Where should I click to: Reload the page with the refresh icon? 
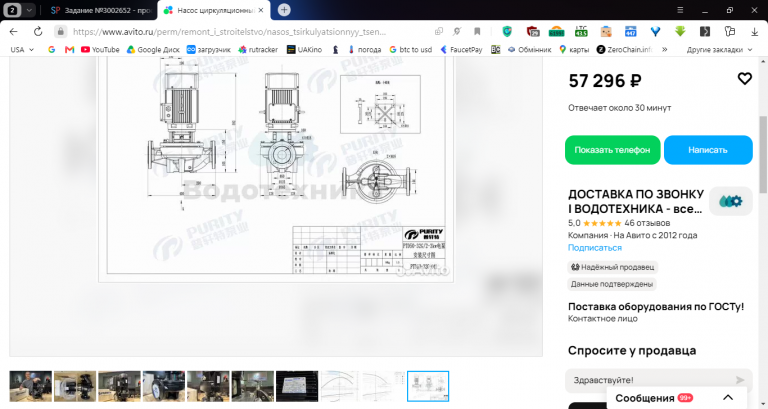(38, 32)
